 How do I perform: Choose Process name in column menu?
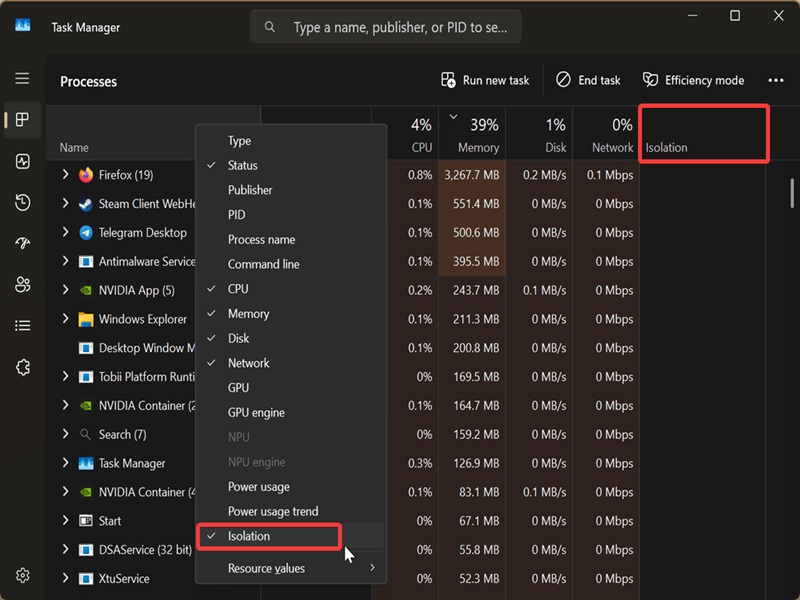tap(291, 240)
